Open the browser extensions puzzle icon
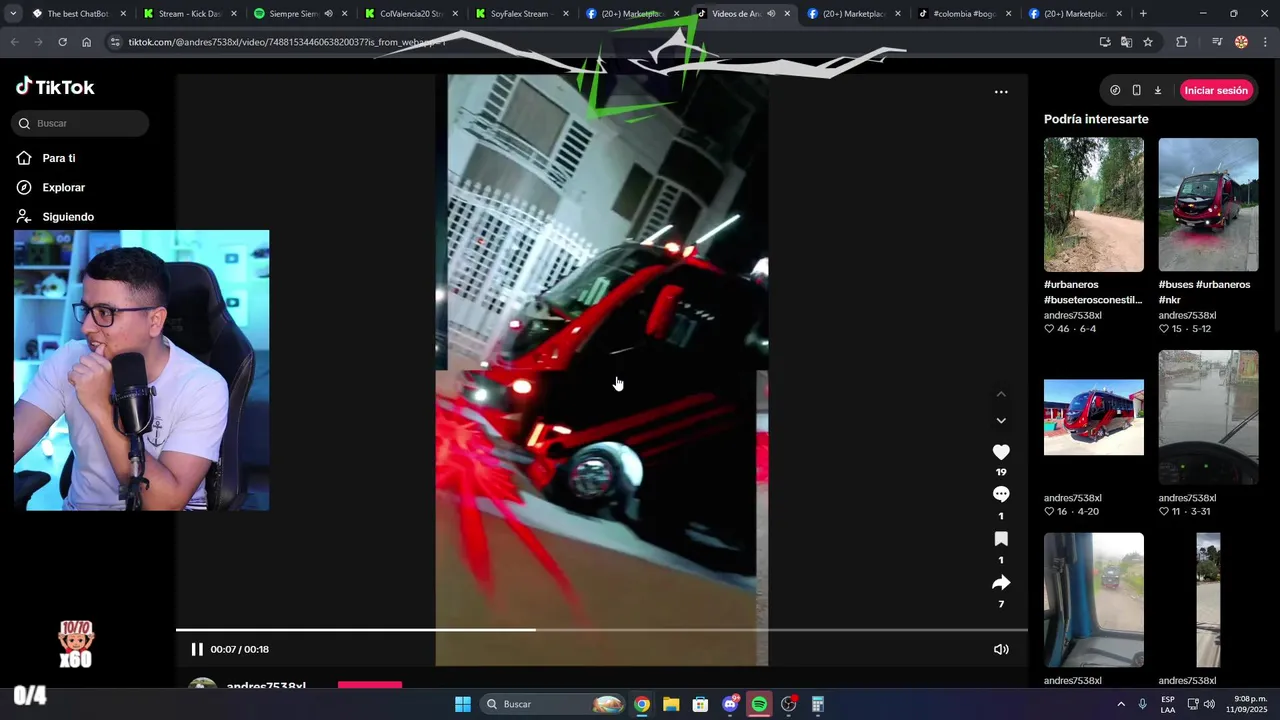 pyautogui.click(x=1182, y=42)
